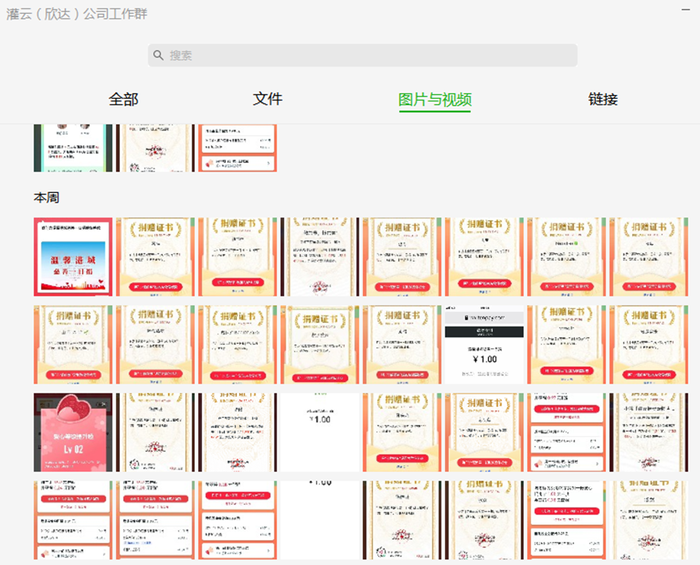Screen dimensions: 700x565
Task: Switch to the 文件 tab
Action: pyautogui.click(x=267, y=99)
